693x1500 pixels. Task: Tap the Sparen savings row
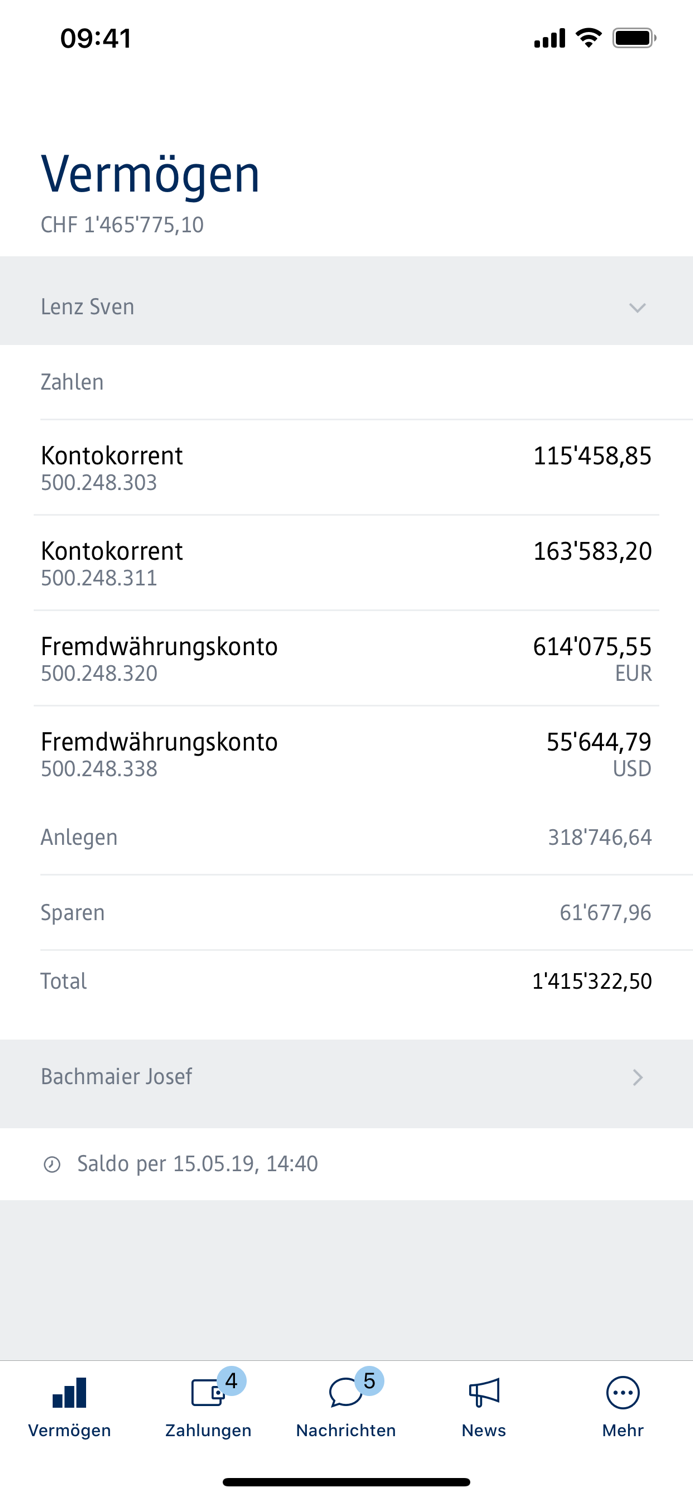346,912
